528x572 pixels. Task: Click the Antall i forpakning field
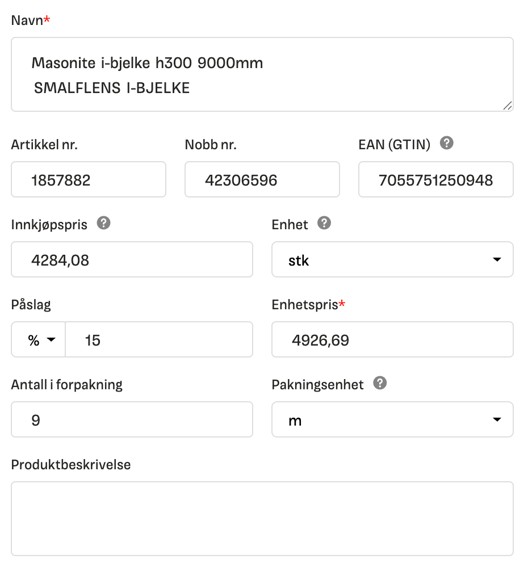click(132, 420)
